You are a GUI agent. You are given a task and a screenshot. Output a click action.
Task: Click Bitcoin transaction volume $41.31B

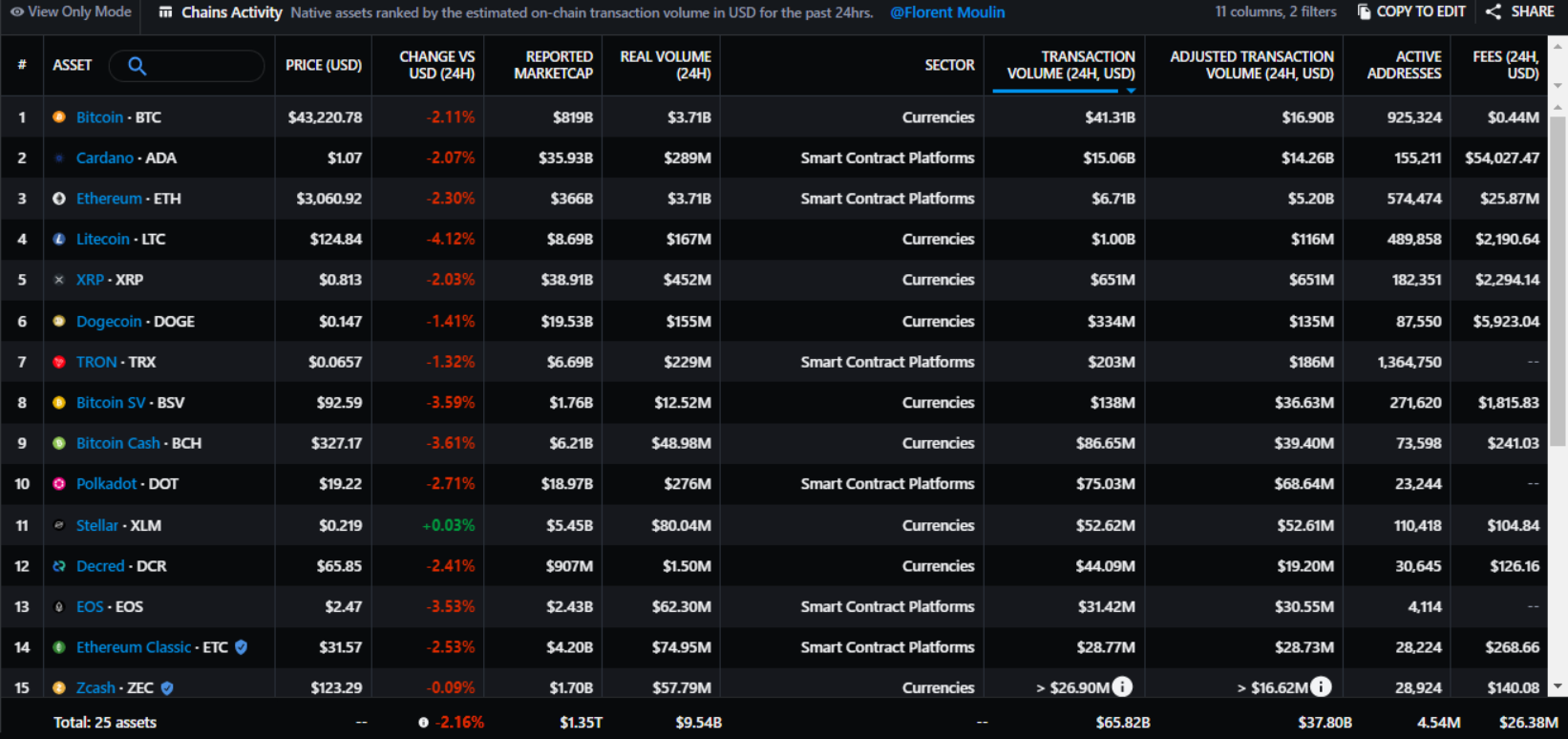1110,117
